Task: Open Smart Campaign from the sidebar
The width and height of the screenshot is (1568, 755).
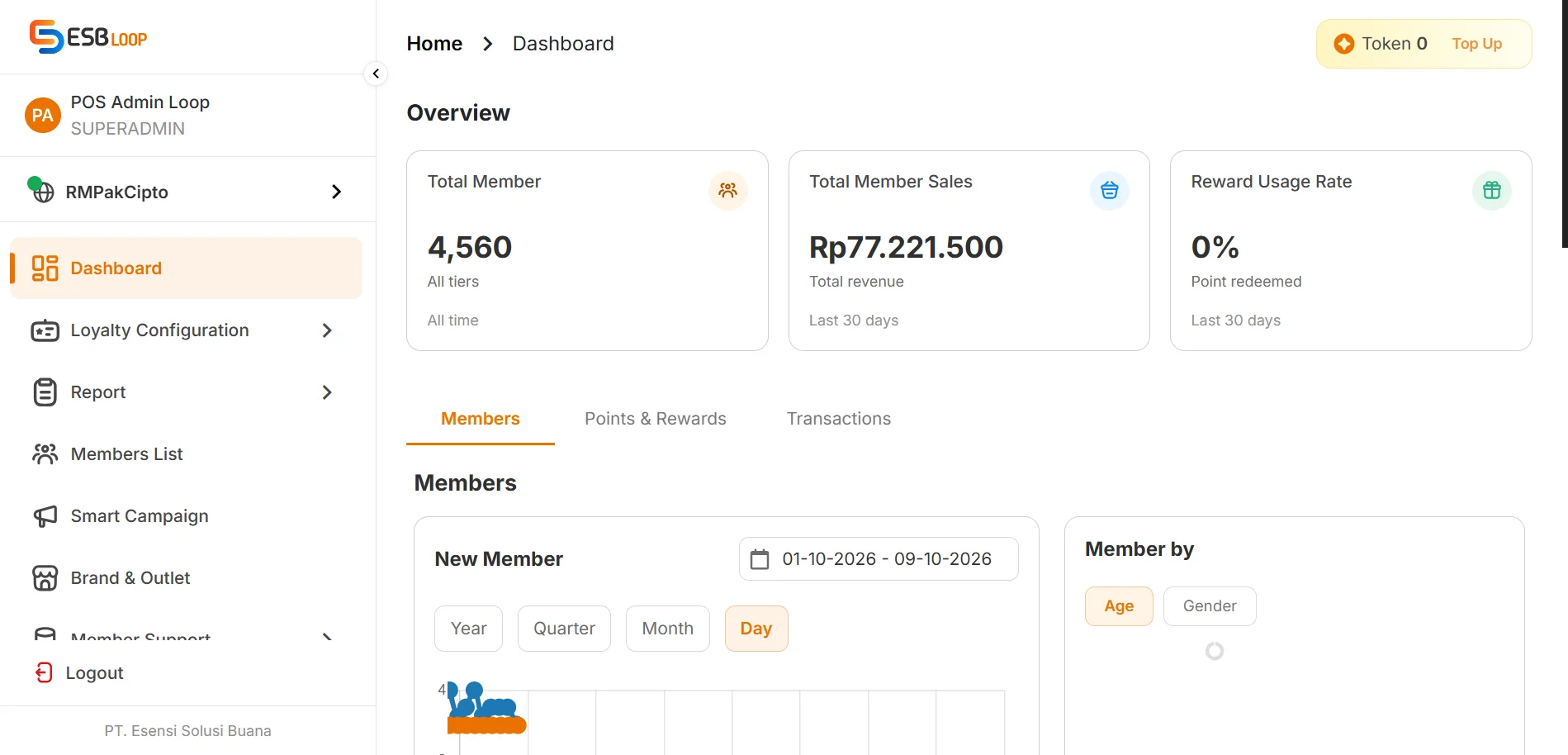Action: tap(187, 516)
